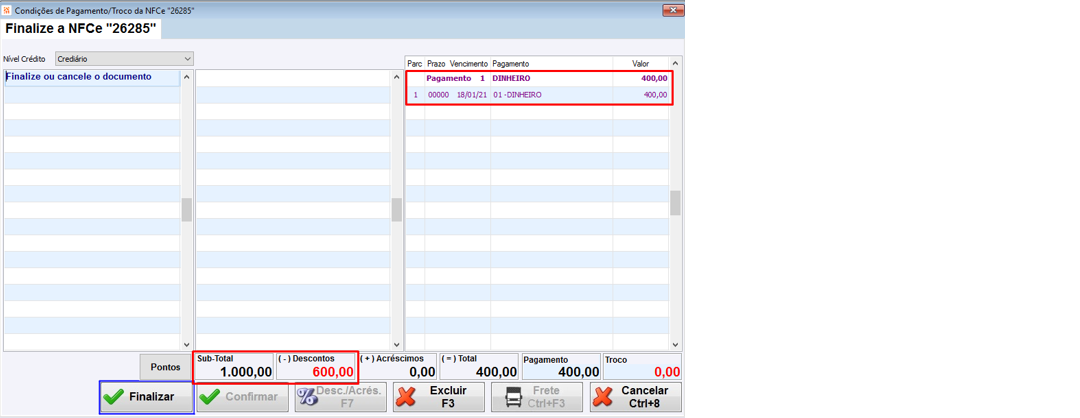Screen dimensions: 1080x418
Task: Click the Acréscimos 0,00 field
Action: [398, 367]
